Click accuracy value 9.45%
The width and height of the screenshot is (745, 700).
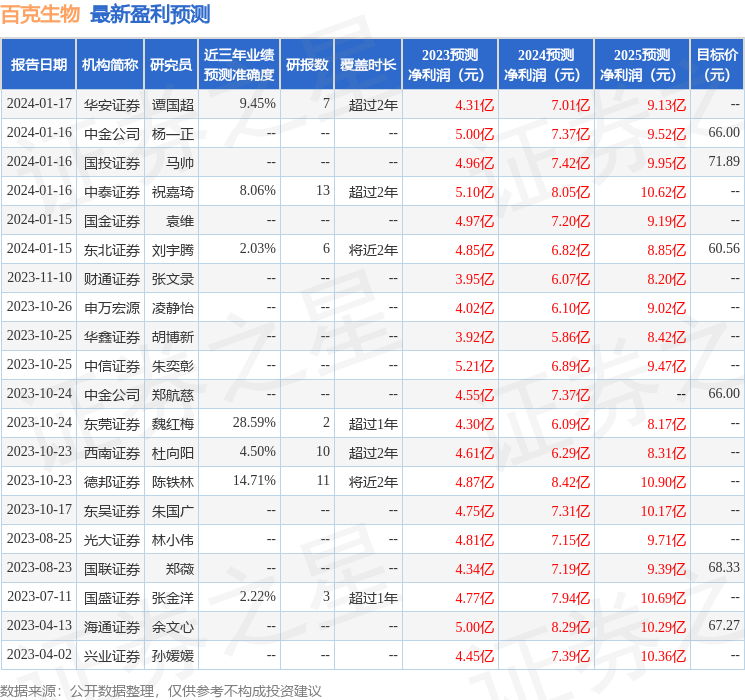258,104
